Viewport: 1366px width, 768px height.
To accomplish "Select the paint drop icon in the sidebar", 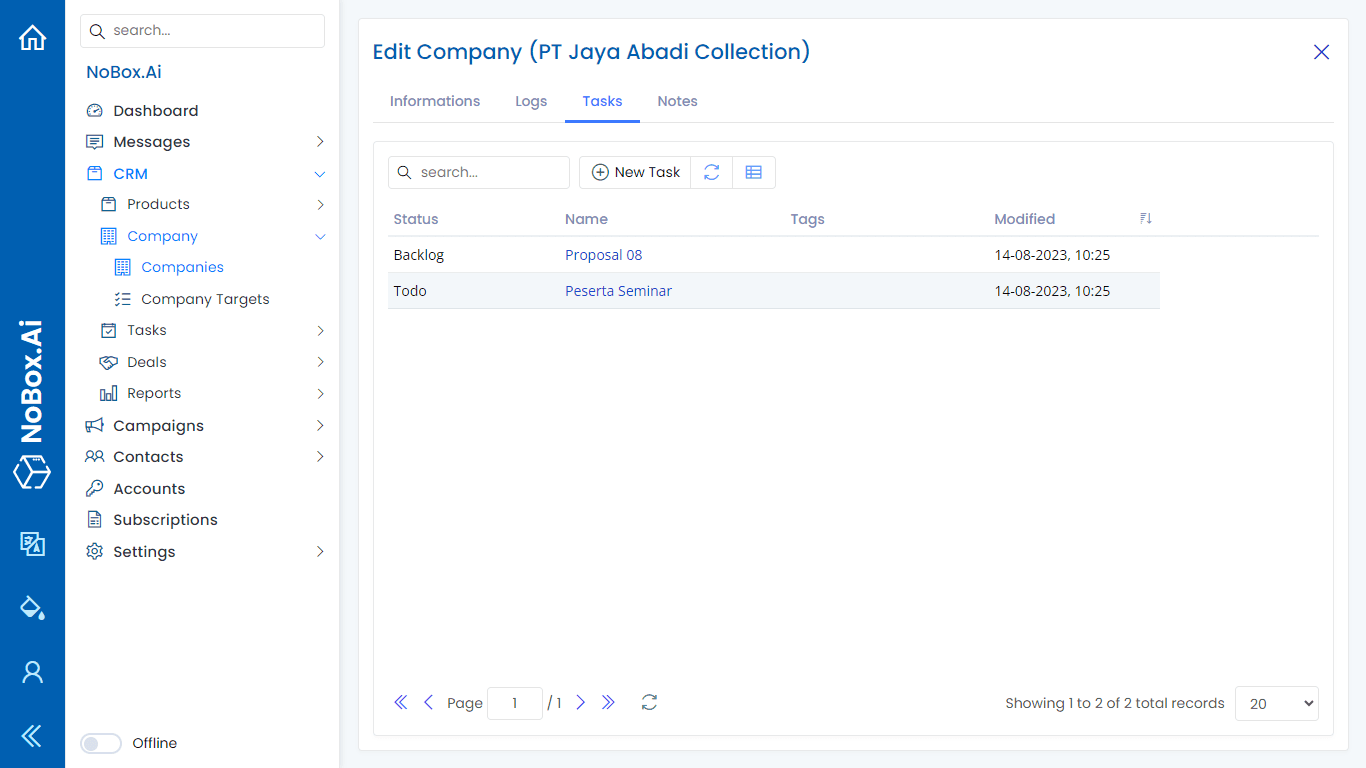I will click(x=33, y=607).
